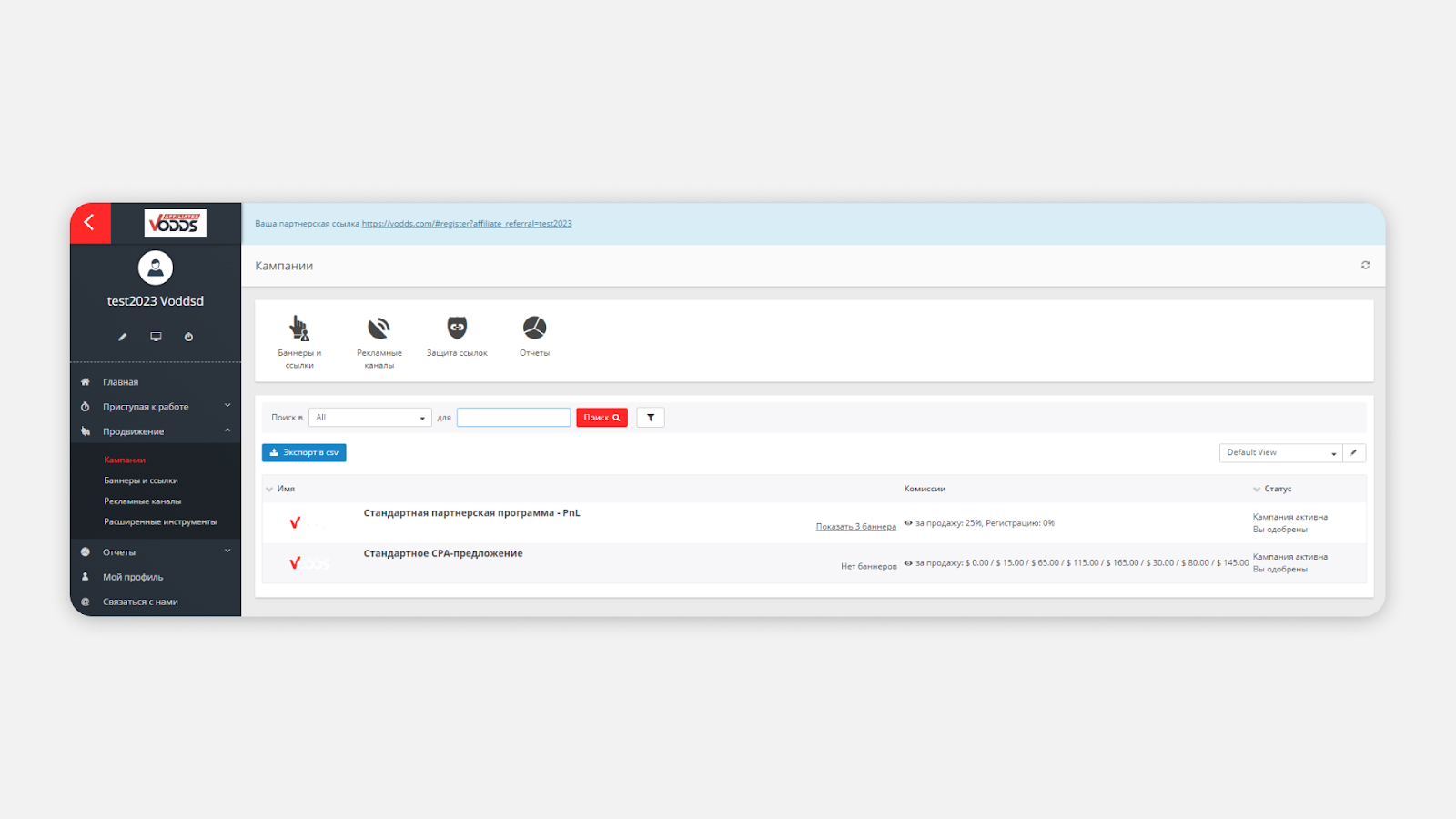Refresh the Кампании panel with reload icon
Screen dimensions: 1456x819
tap(1365, 266)
